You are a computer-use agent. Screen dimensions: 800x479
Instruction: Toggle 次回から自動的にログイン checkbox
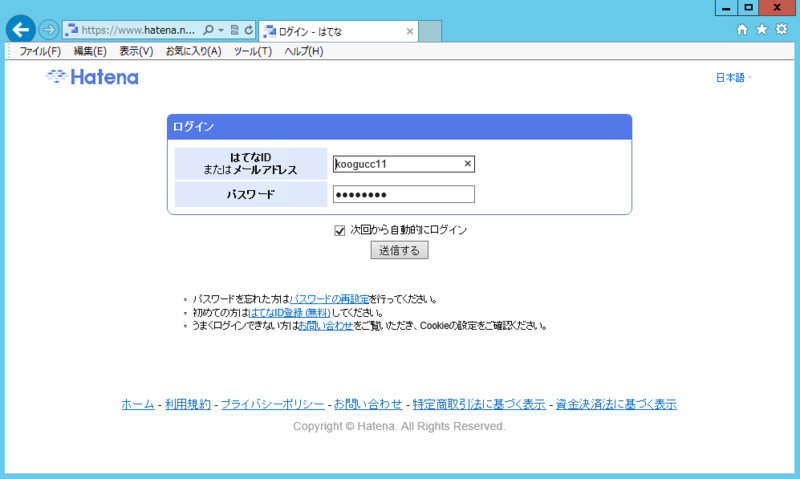[340, 231]
